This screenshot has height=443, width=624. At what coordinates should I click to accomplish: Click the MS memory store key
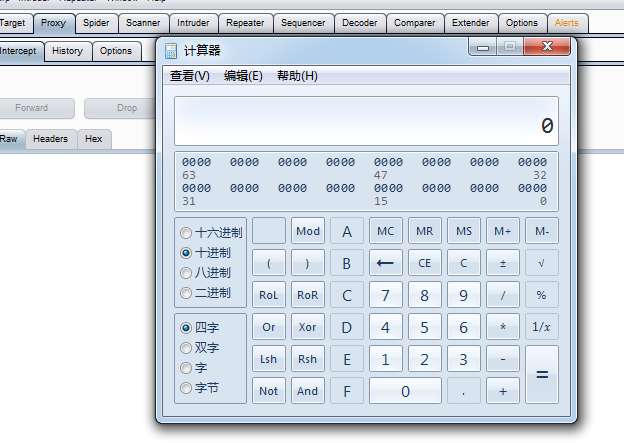pyautogui.click(x=464, y=231)
